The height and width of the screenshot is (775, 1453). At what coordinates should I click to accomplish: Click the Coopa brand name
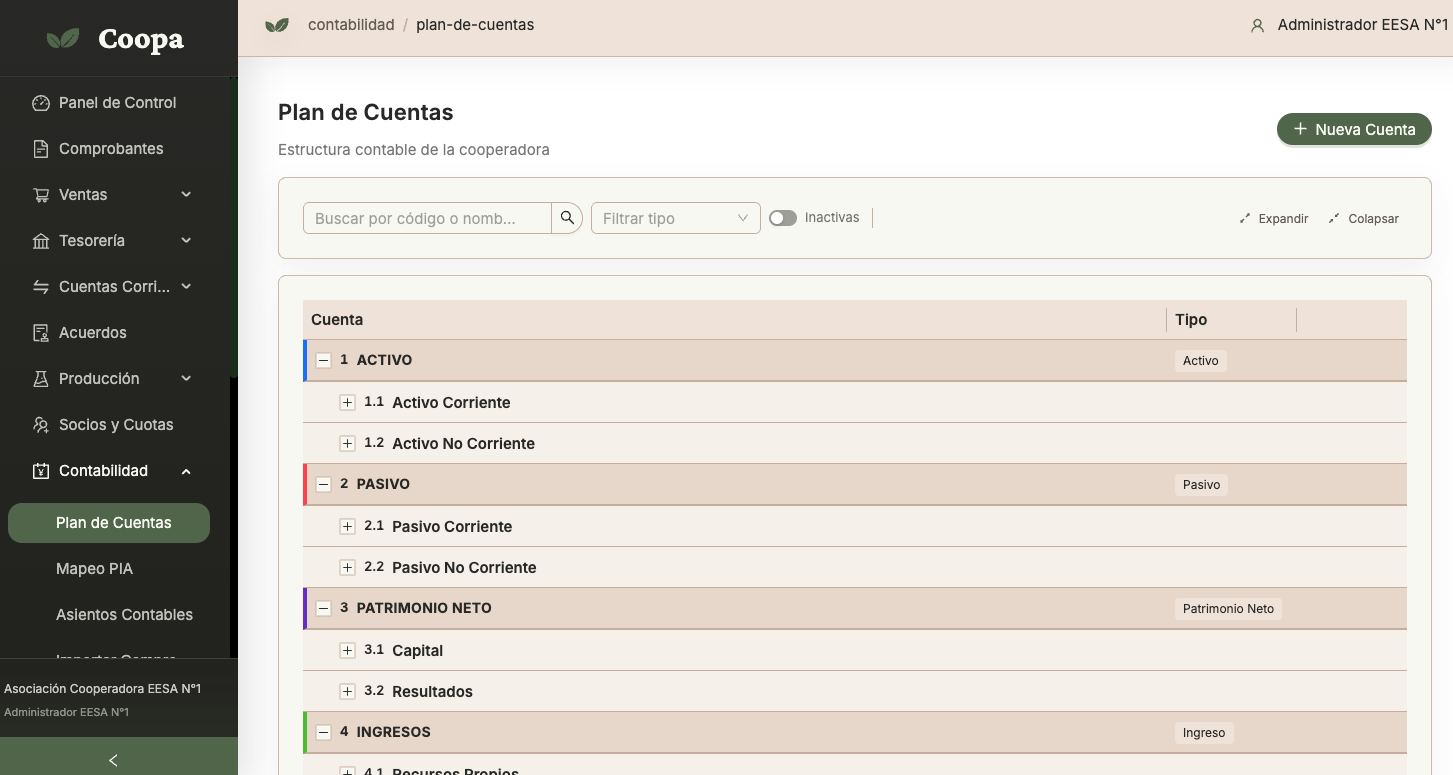coord(141,39)
